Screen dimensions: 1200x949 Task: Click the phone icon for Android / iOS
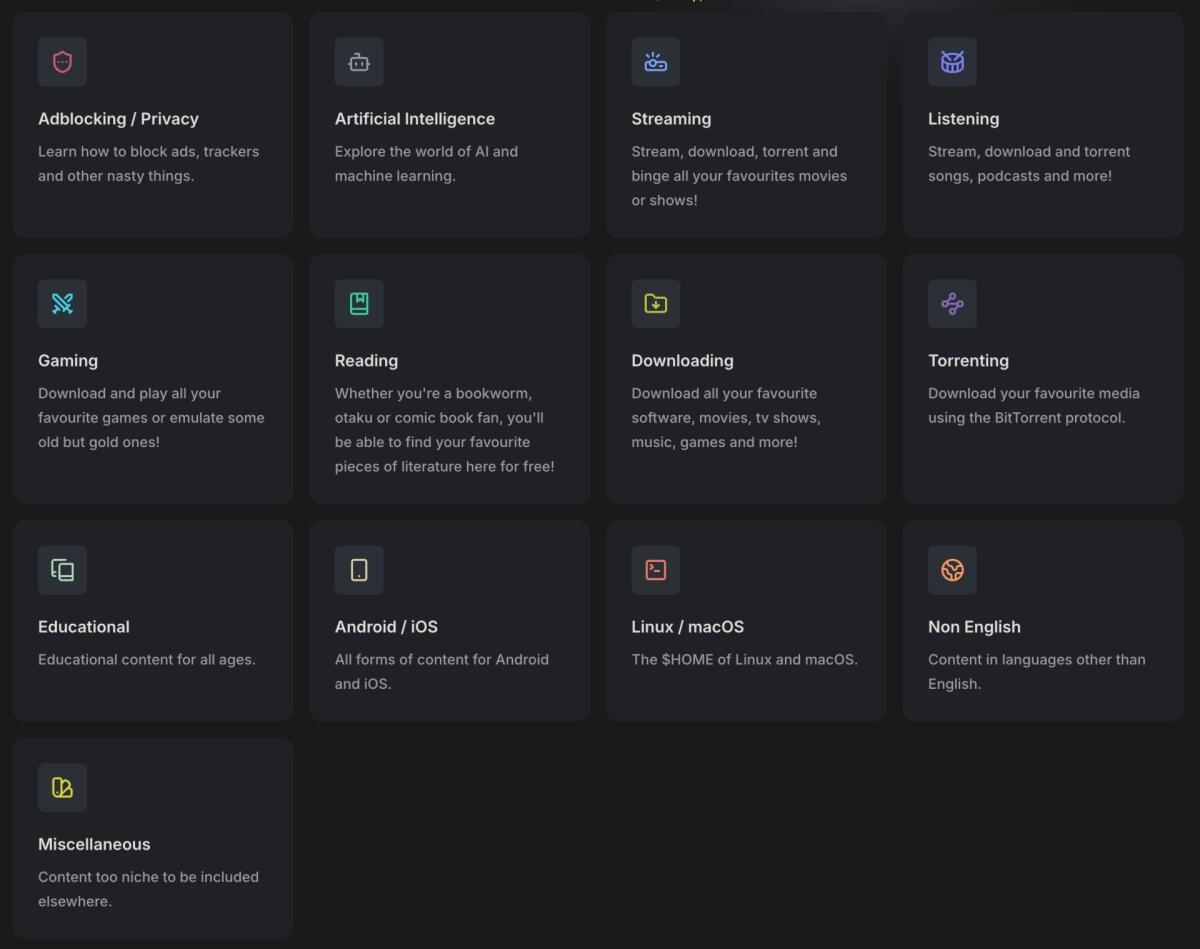point(359,570)
